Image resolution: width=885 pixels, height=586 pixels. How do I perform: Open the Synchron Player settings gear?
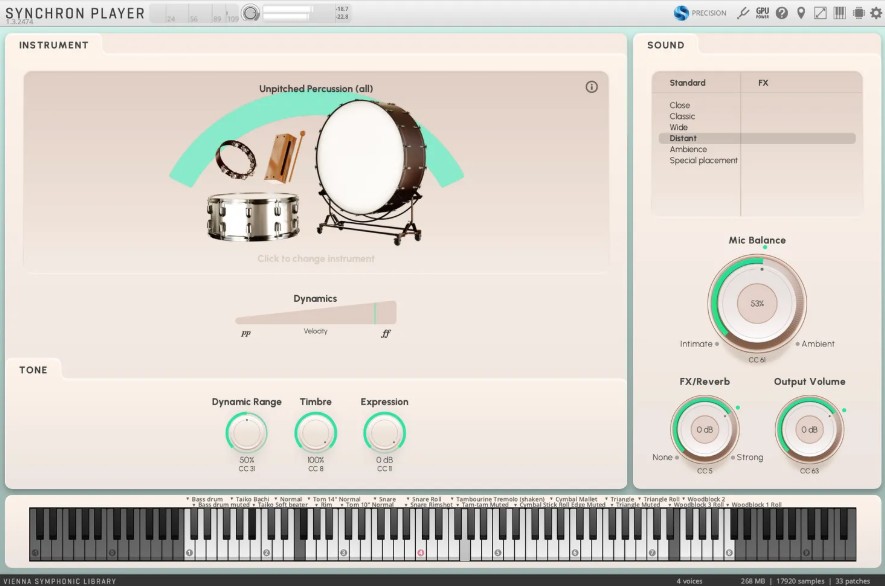click(876, 13)
